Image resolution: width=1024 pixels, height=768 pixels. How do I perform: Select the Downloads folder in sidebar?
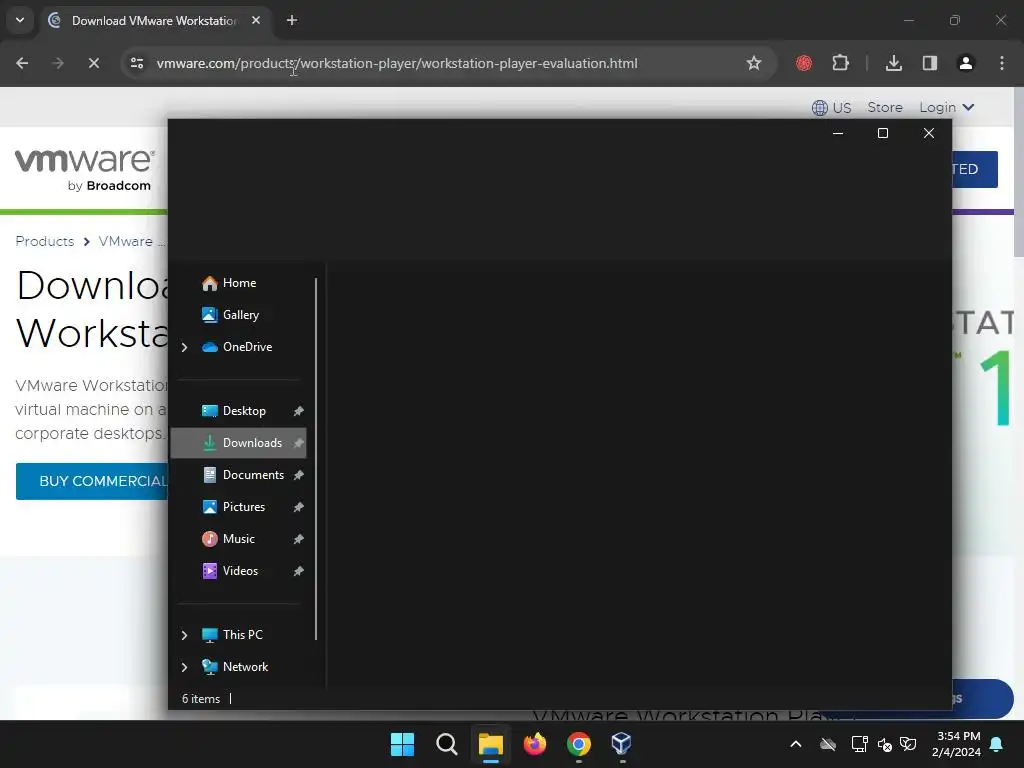point(238,443)
